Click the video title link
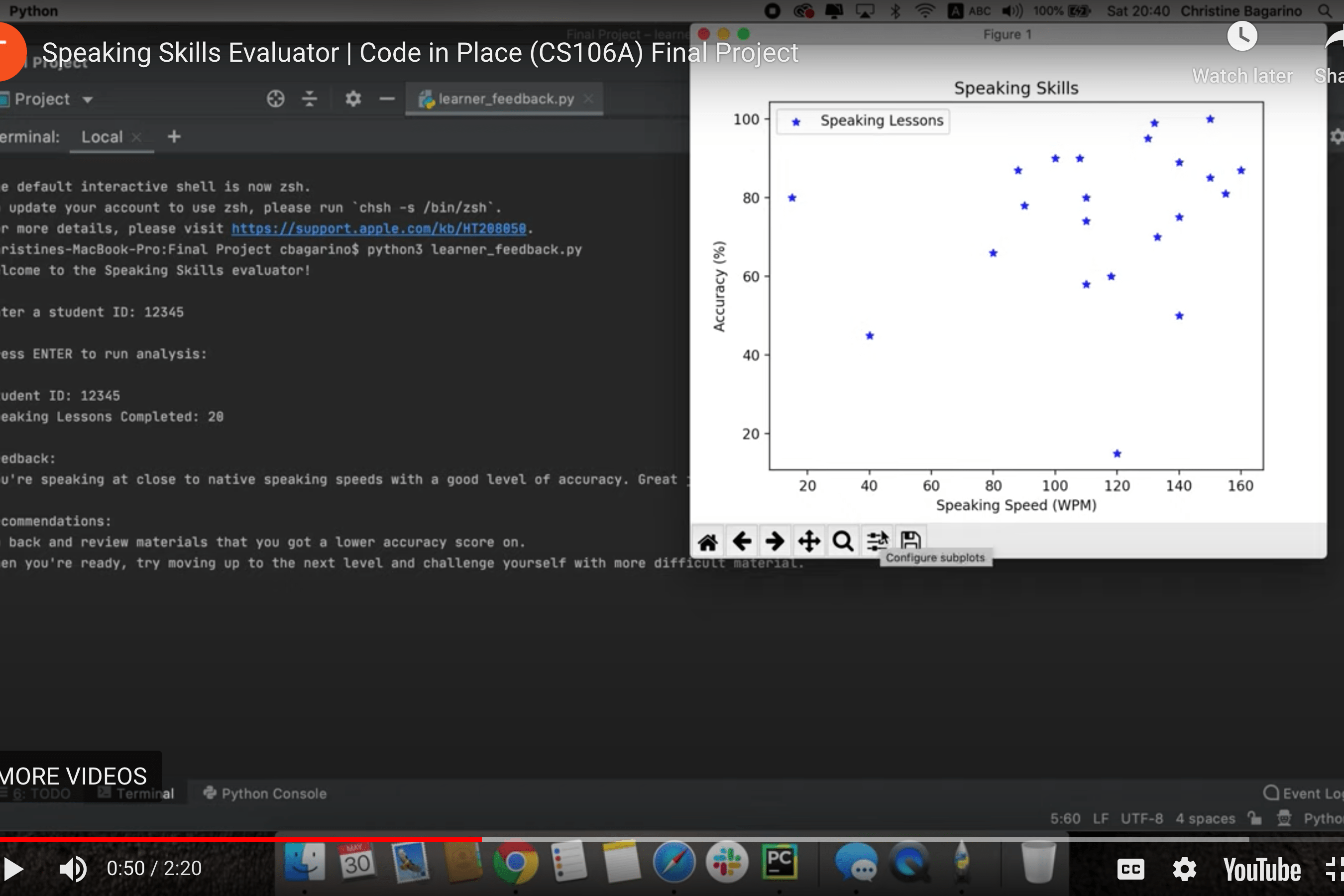This screenshot has height=896, width=1344. click(x=420, y=53)
